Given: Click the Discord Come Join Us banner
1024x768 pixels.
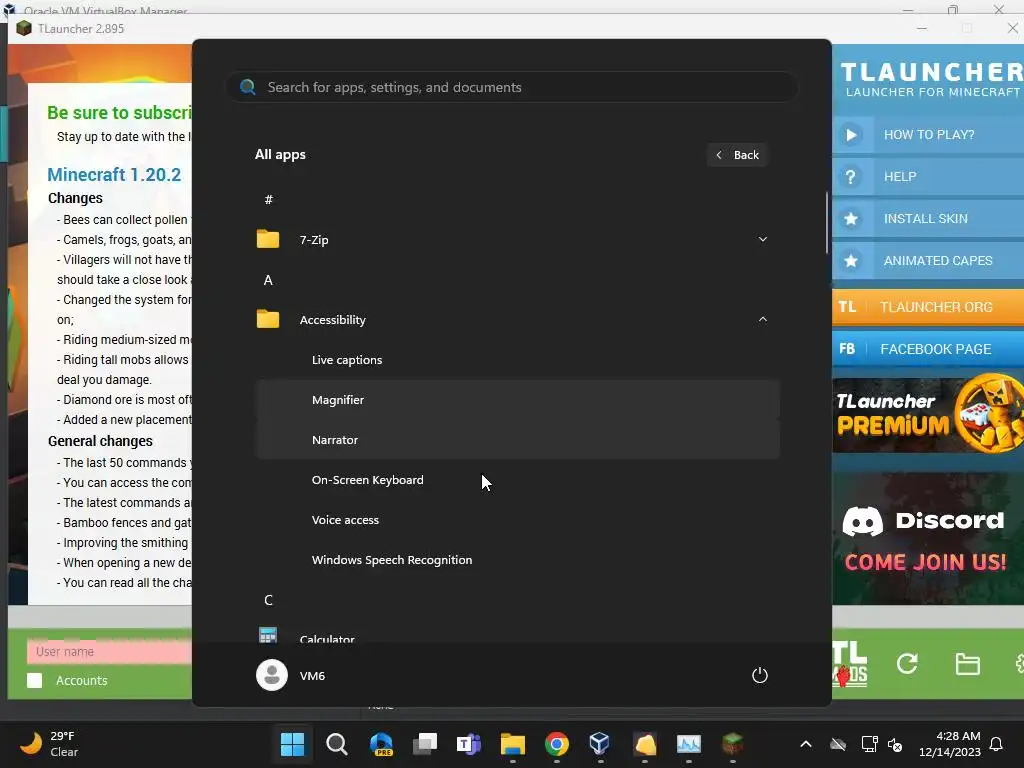Looking at the screenshot, I should pyautogui.click(x=928, y=539).
